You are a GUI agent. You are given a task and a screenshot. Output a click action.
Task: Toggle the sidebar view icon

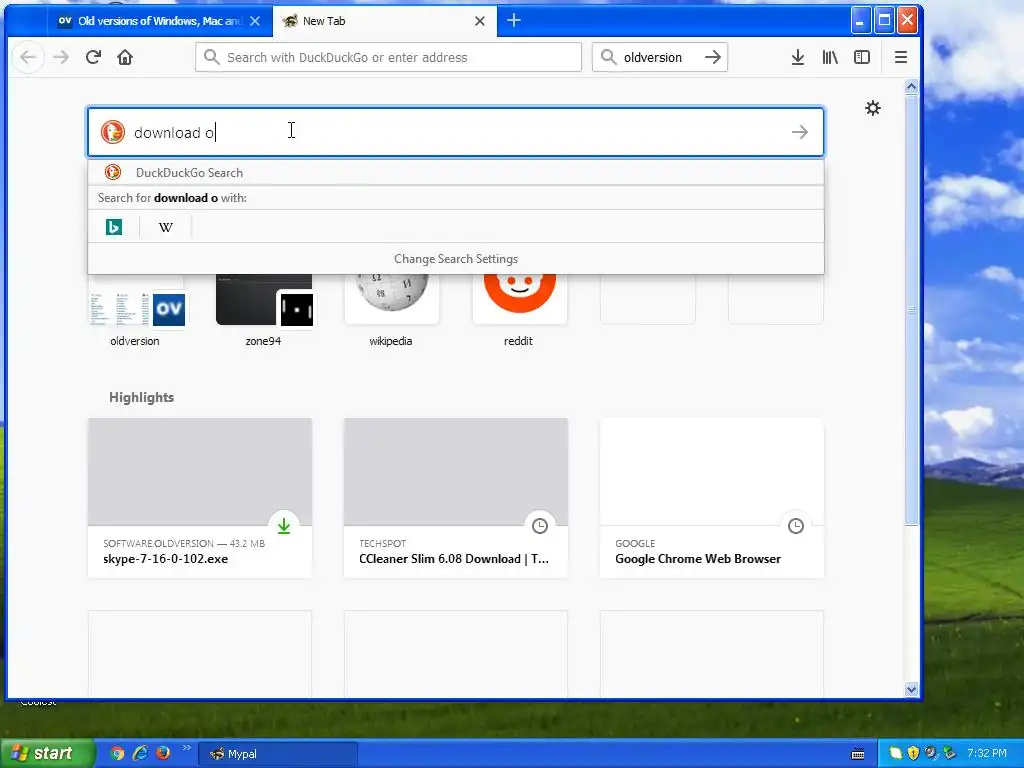point(862,57)
